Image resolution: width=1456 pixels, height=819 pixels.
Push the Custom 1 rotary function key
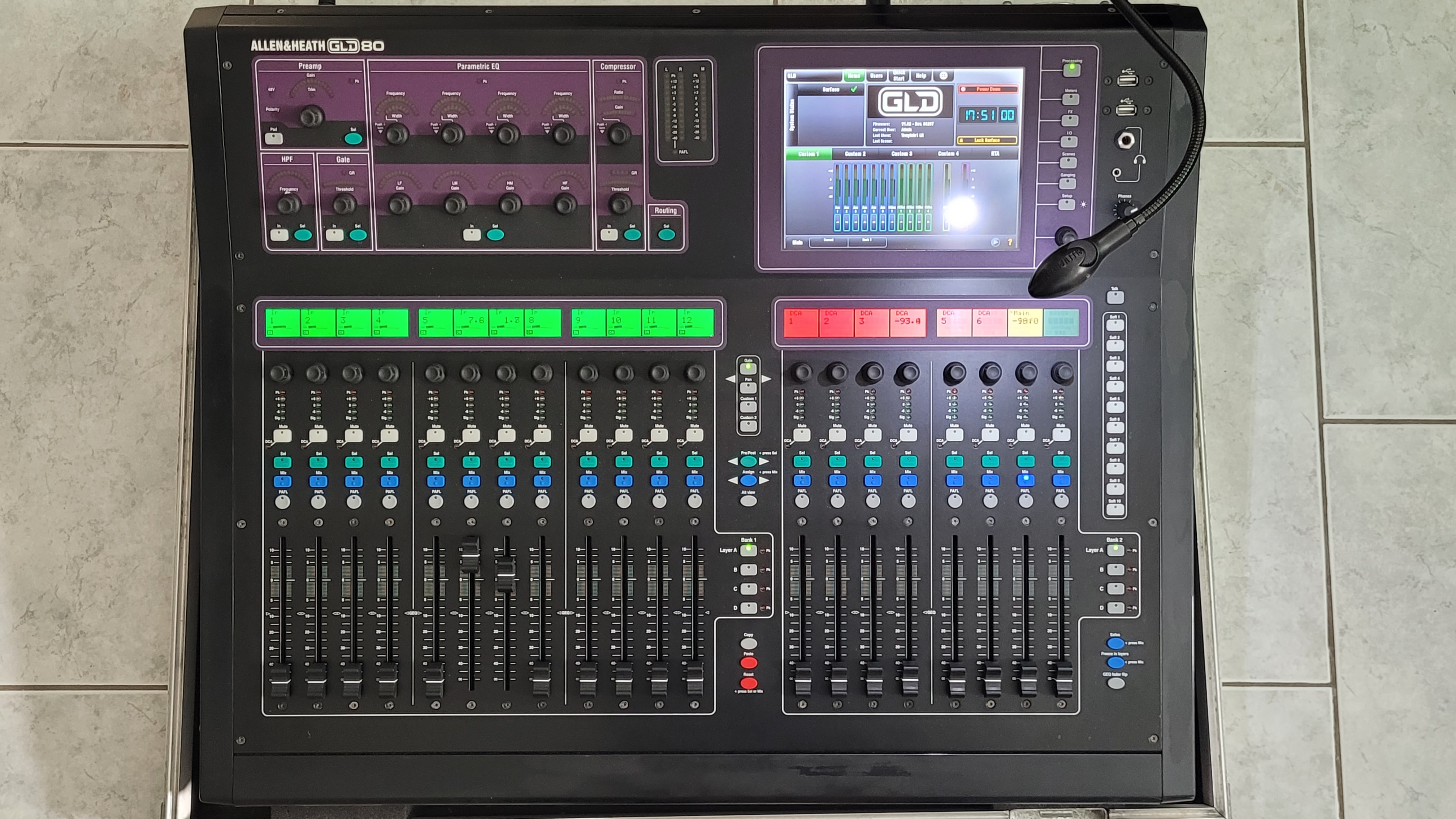coord(748,407)
